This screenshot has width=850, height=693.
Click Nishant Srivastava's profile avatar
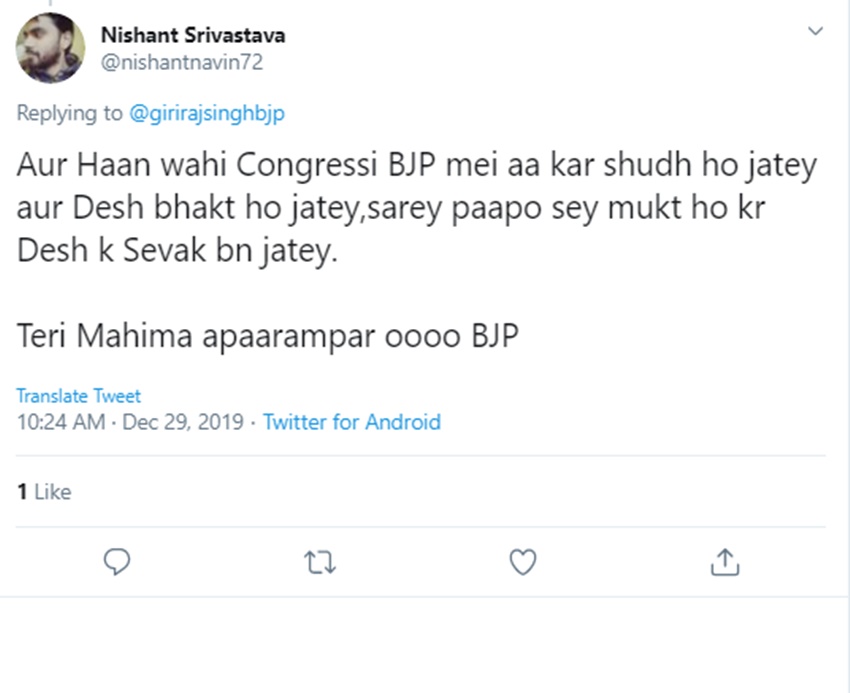coord(51,48)
